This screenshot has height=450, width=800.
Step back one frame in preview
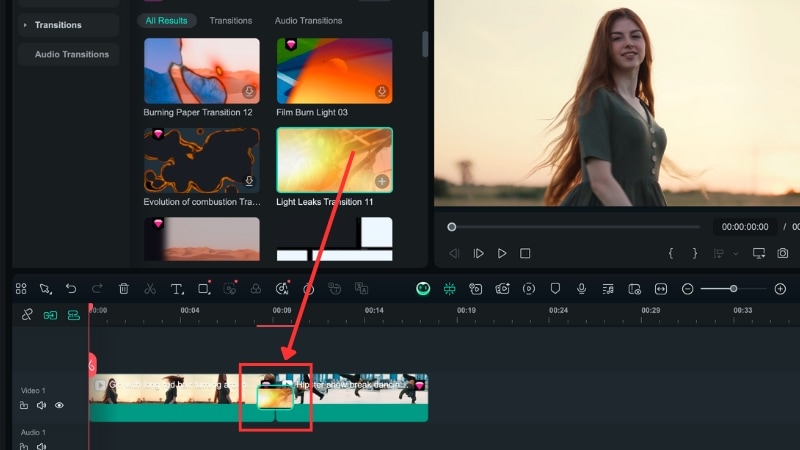(454, 254)
